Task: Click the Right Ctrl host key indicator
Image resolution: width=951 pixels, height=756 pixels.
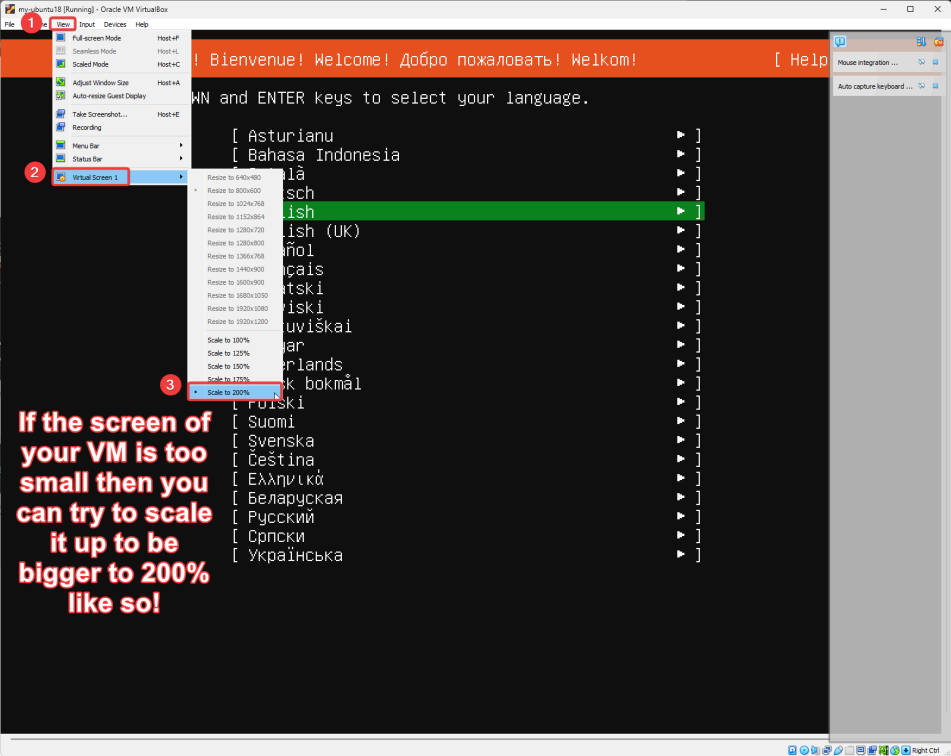Action: click(926, 751)
